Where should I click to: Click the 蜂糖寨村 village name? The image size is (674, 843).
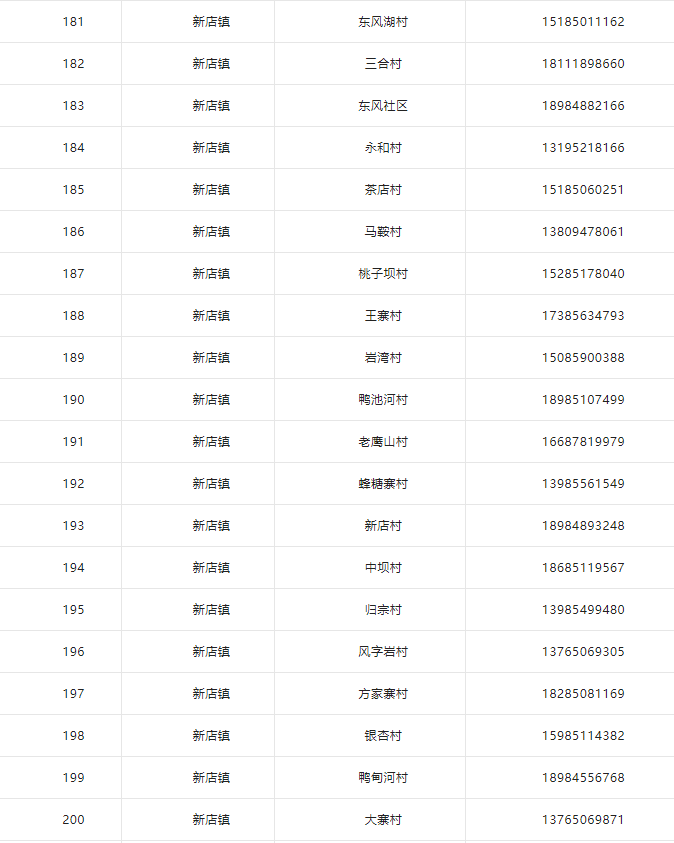383,483
